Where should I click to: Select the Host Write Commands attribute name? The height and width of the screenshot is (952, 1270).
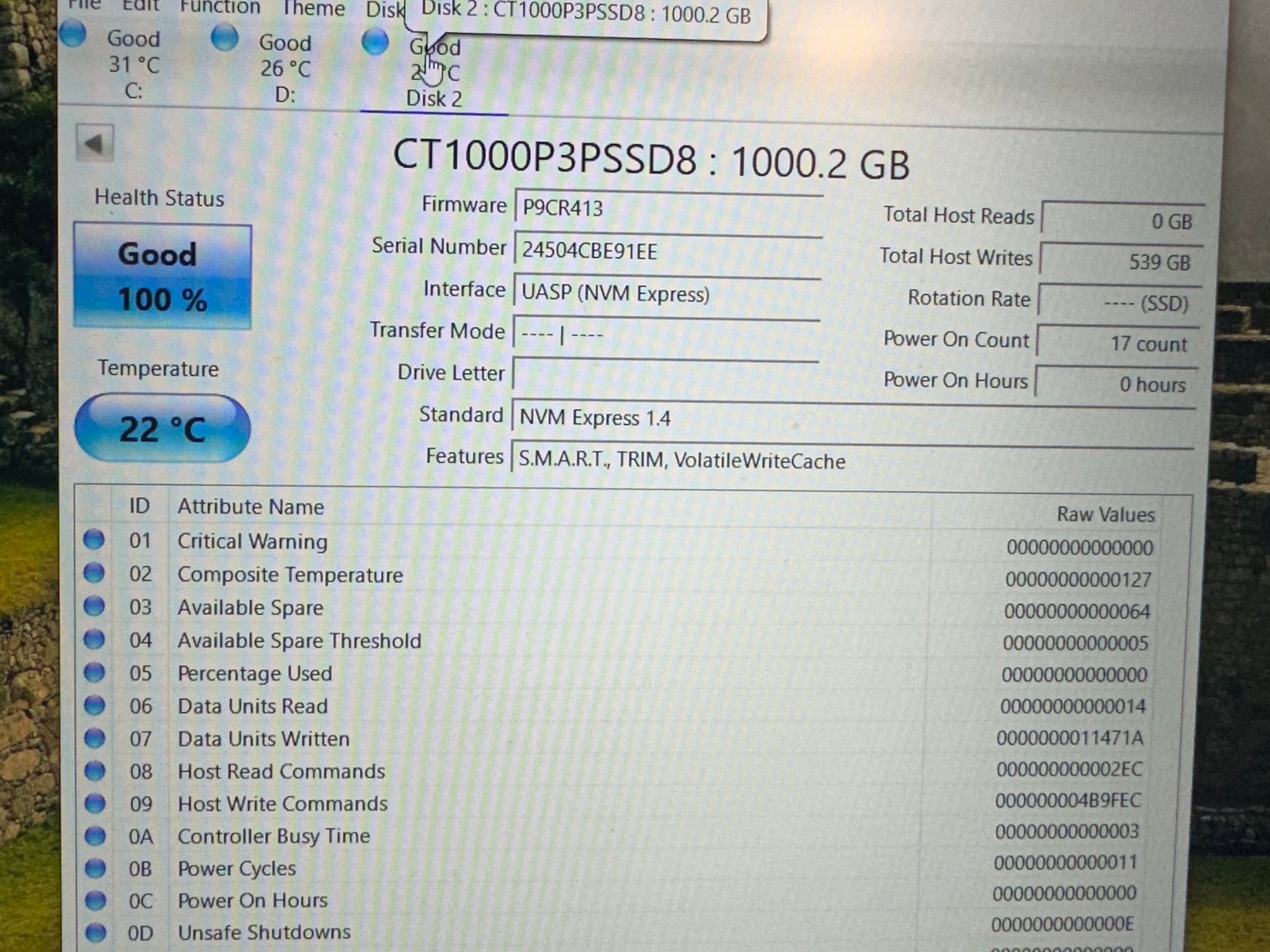coord(283,804)
